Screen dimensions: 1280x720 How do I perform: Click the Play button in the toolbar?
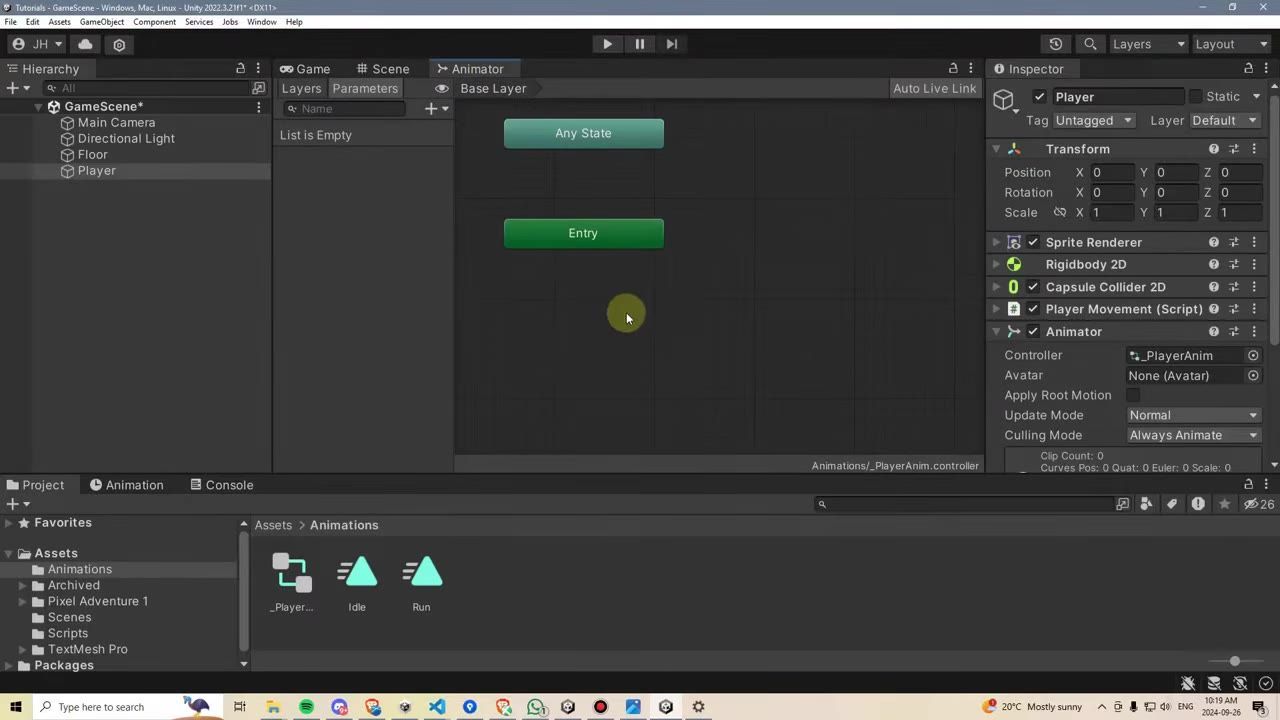(607, 44)
